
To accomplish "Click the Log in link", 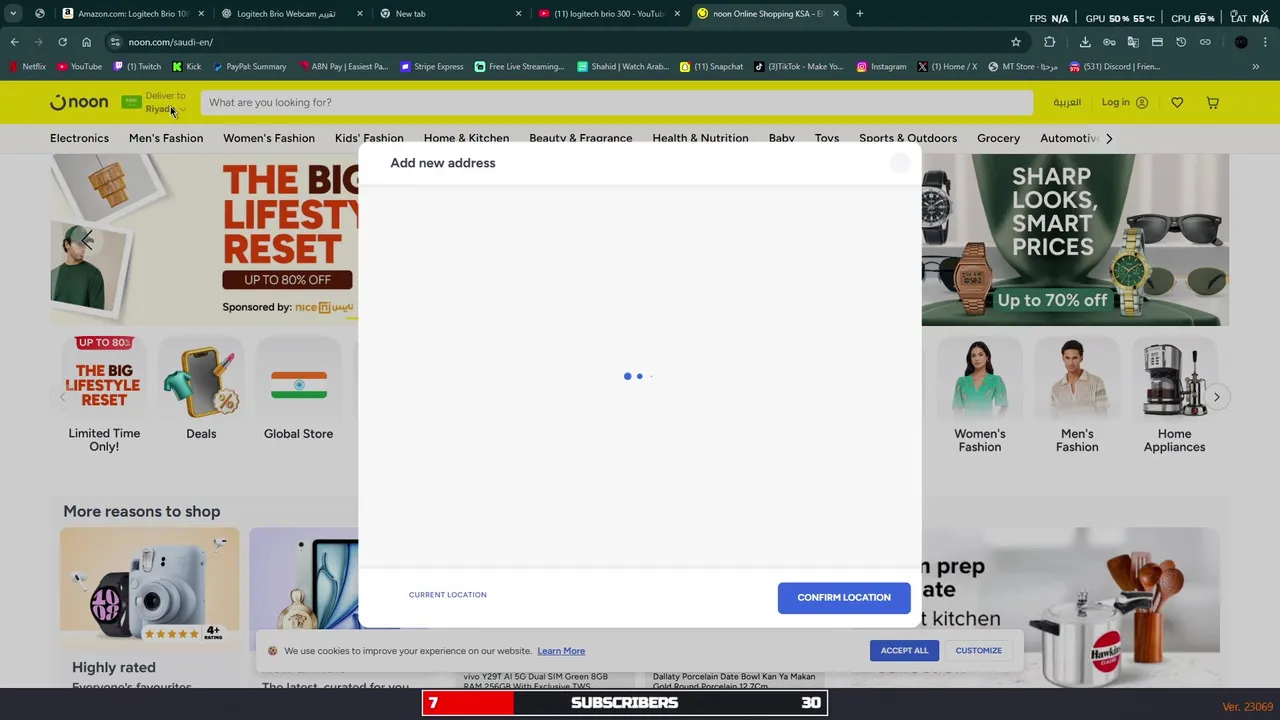I will tap(1124, 102).
